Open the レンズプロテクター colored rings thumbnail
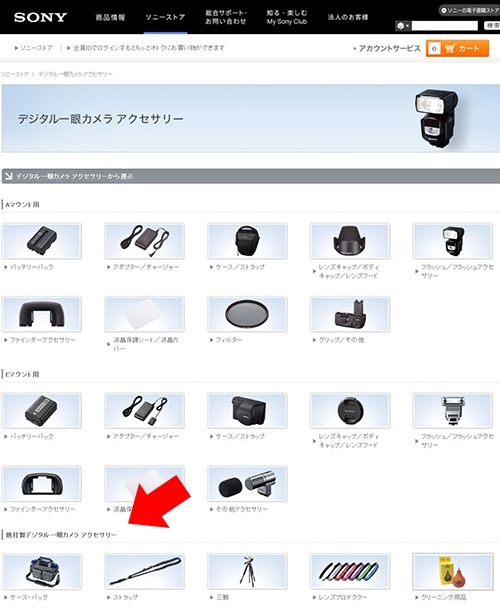The width and height of the screenshot is (500, 608). coord(349,572)
